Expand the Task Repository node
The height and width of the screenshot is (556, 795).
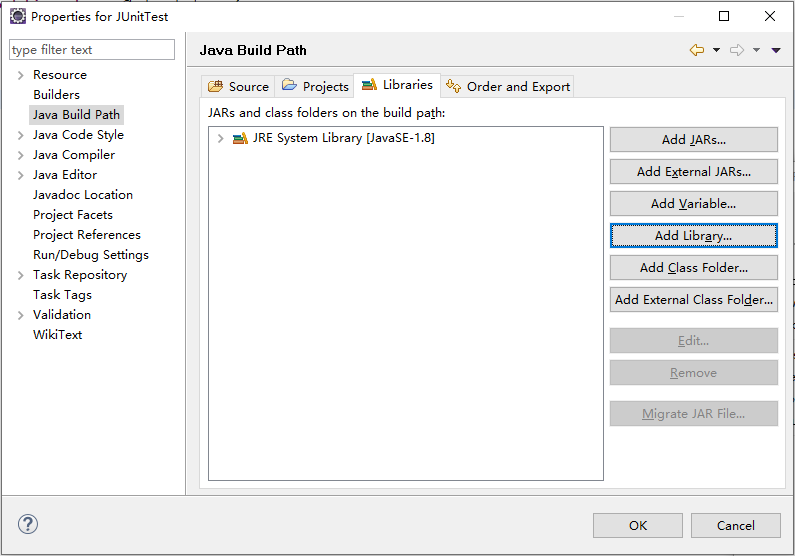(x=20, y=275)
